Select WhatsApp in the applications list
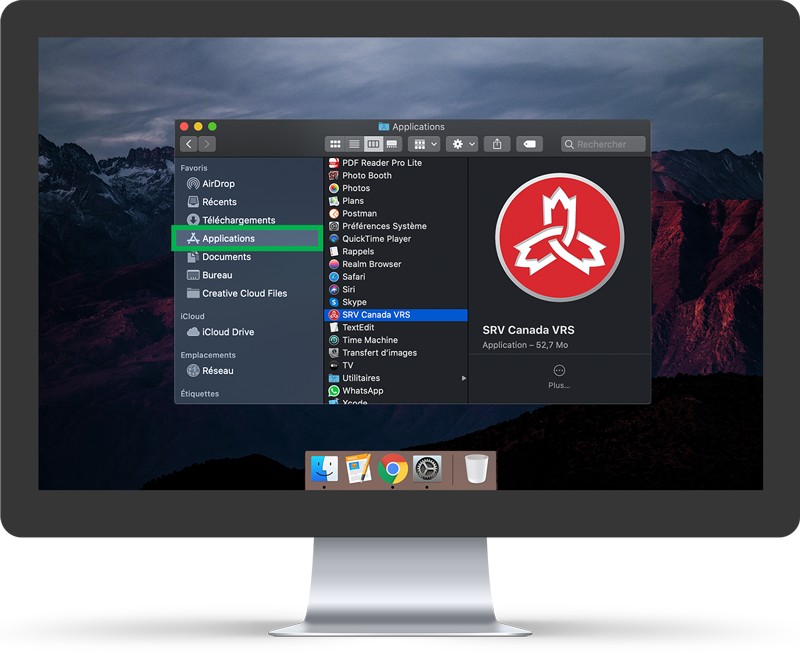This screenshot has width=800, height=653. (x=396, y=391)
